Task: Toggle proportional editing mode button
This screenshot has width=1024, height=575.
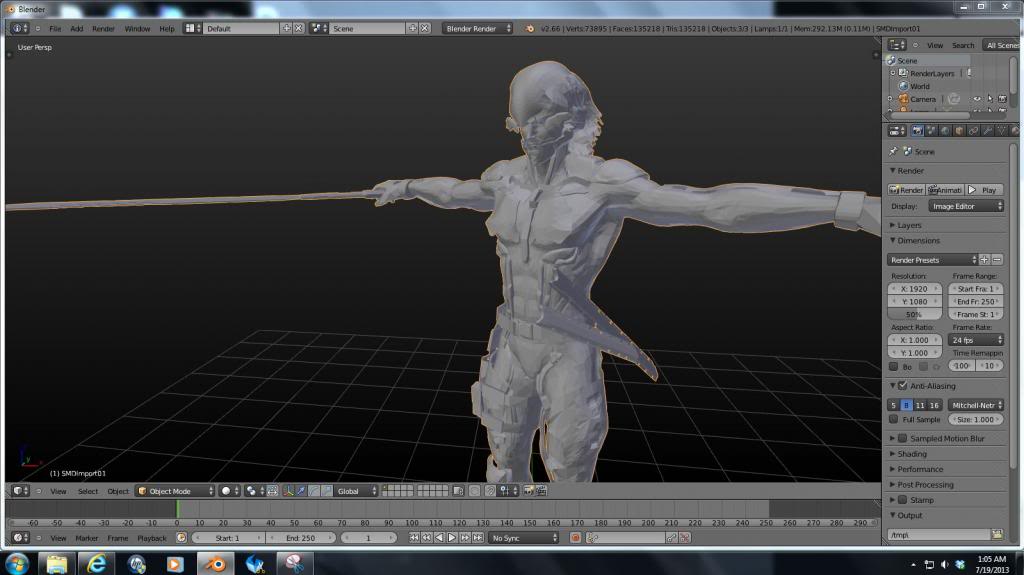Action: click(475, 491)
